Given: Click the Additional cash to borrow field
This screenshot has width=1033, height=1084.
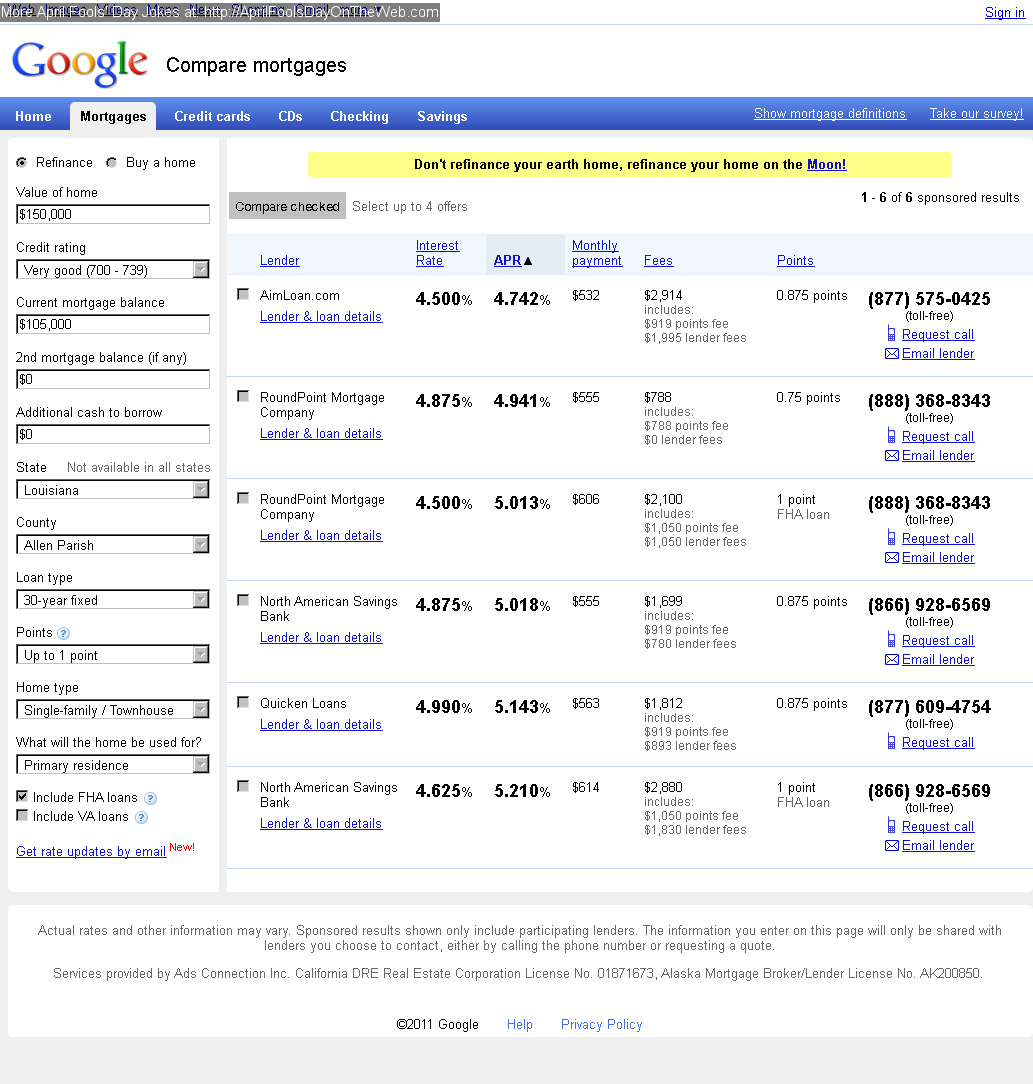Looking at the screenshot, I should [x=113, y=434].
